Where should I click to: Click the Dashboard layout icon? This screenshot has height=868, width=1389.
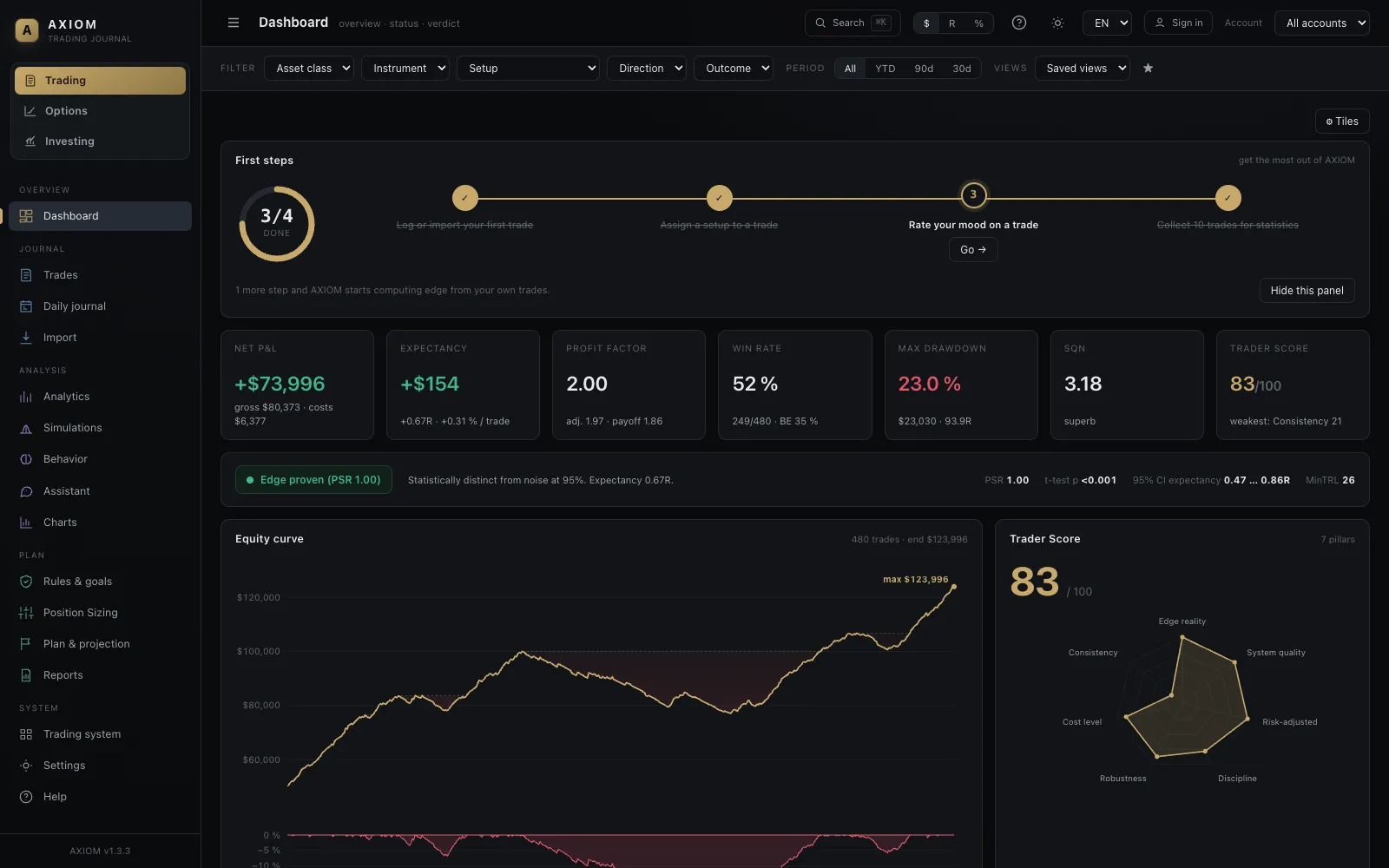(26, 216)
